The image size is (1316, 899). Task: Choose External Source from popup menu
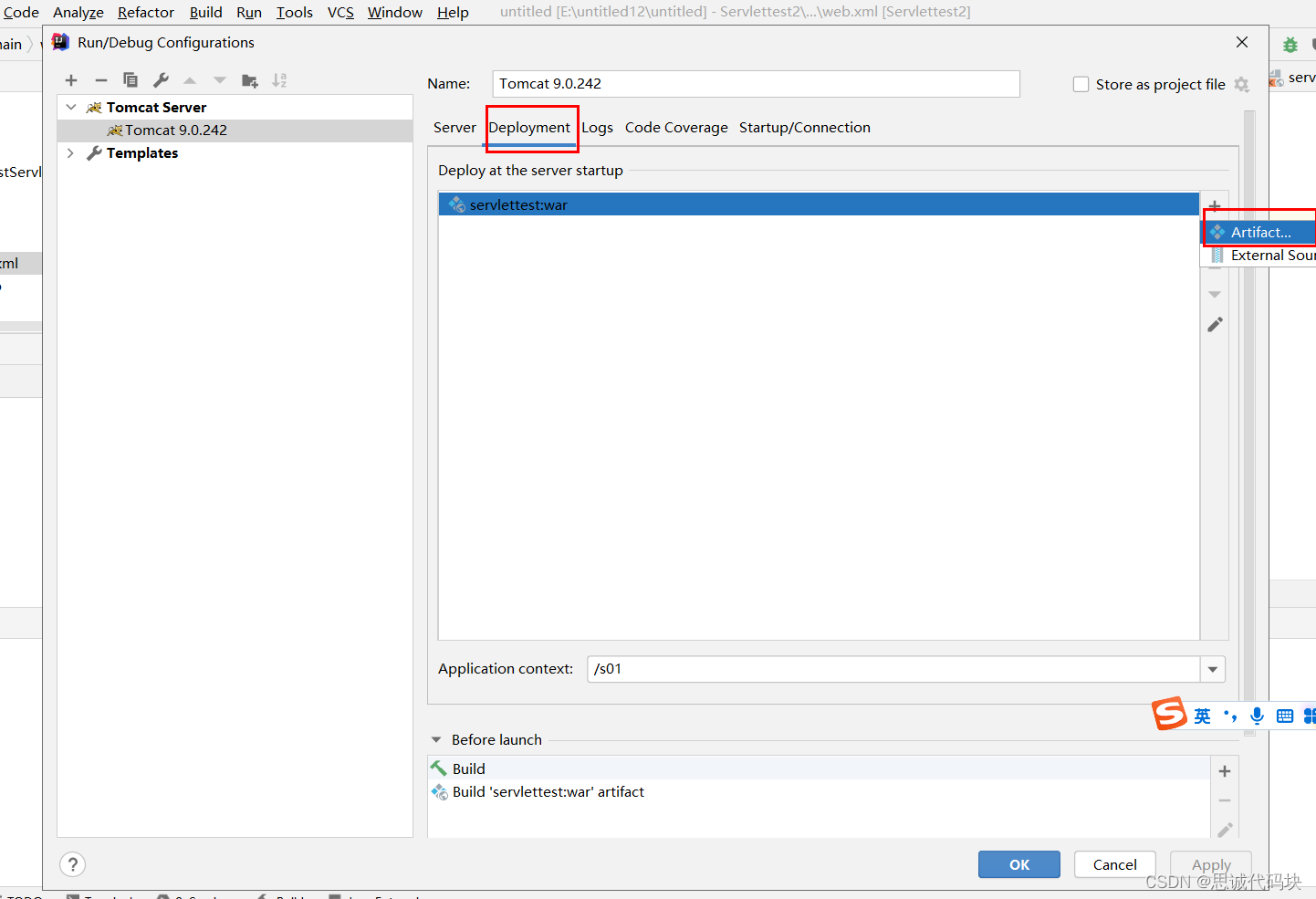click(x=1259, y=256)
